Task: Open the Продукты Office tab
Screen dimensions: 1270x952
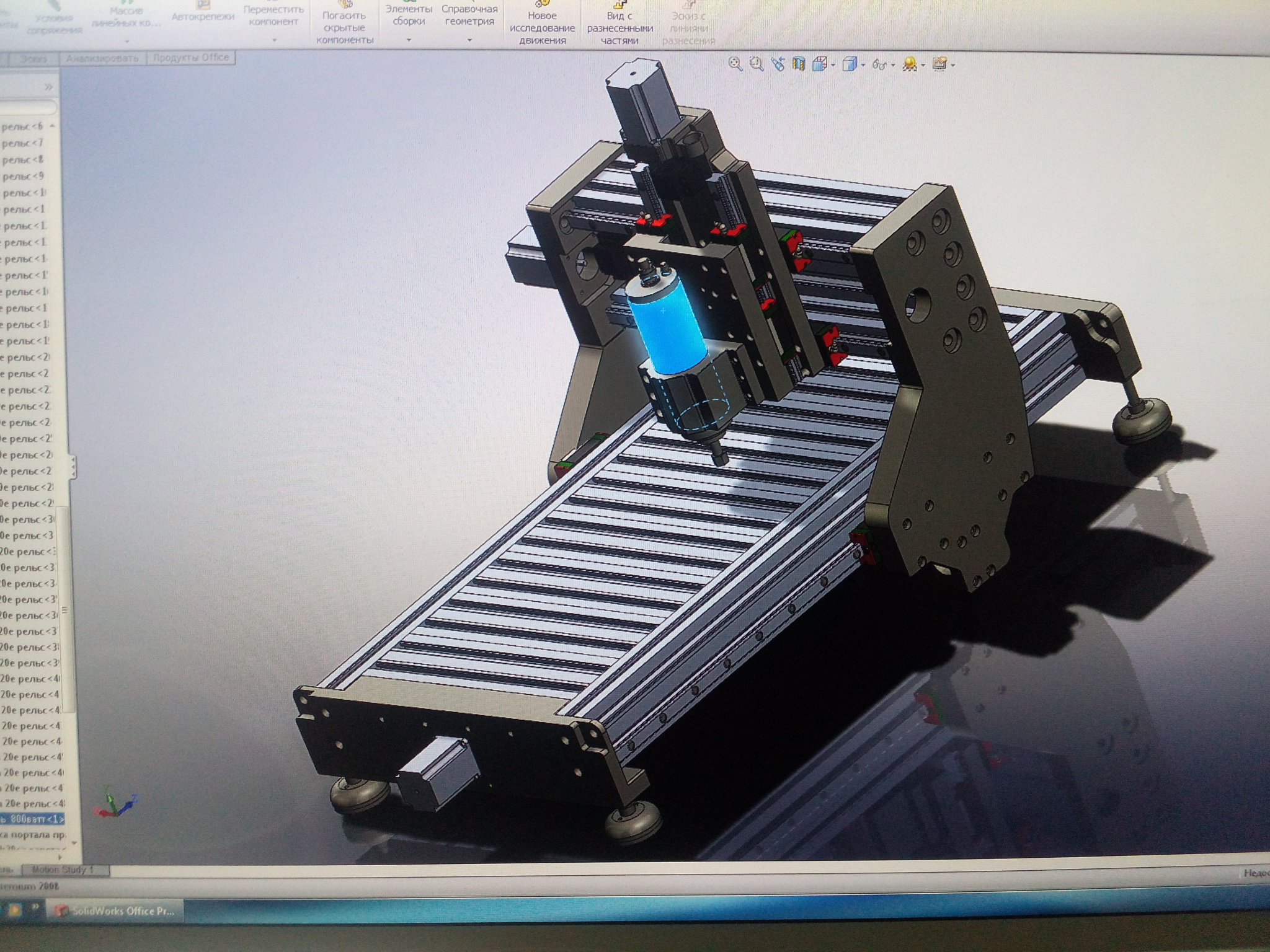Action: pos(191,58)
